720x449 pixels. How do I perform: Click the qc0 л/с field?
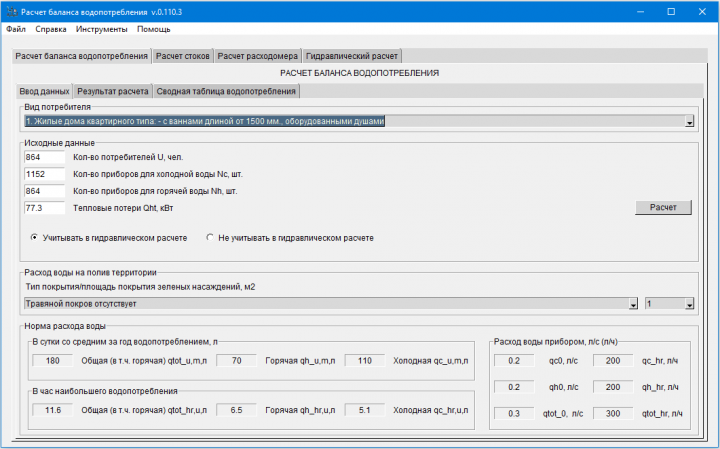click(514, 361)
